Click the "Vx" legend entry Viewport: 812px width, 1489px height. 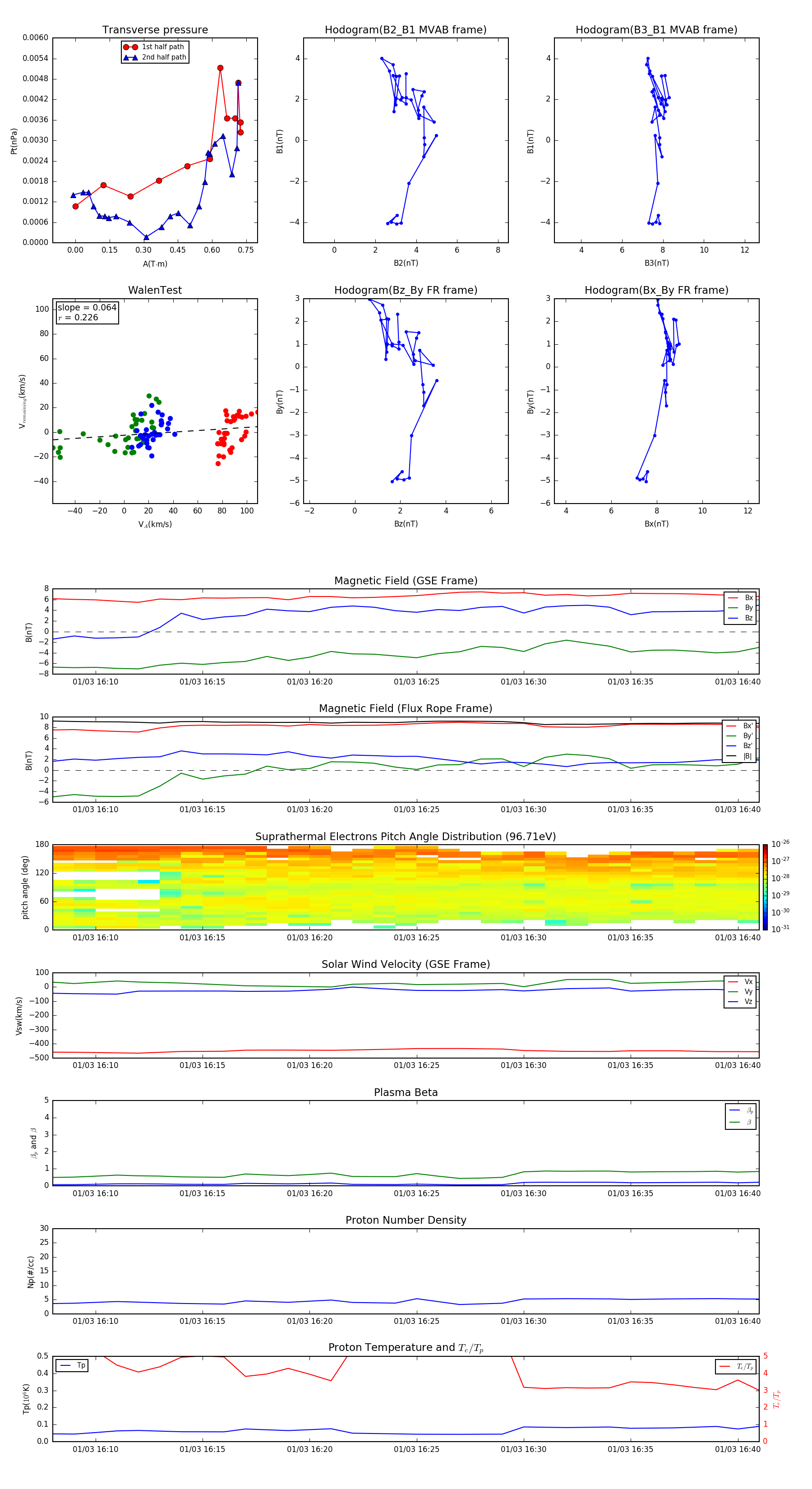tap(740, 982)
